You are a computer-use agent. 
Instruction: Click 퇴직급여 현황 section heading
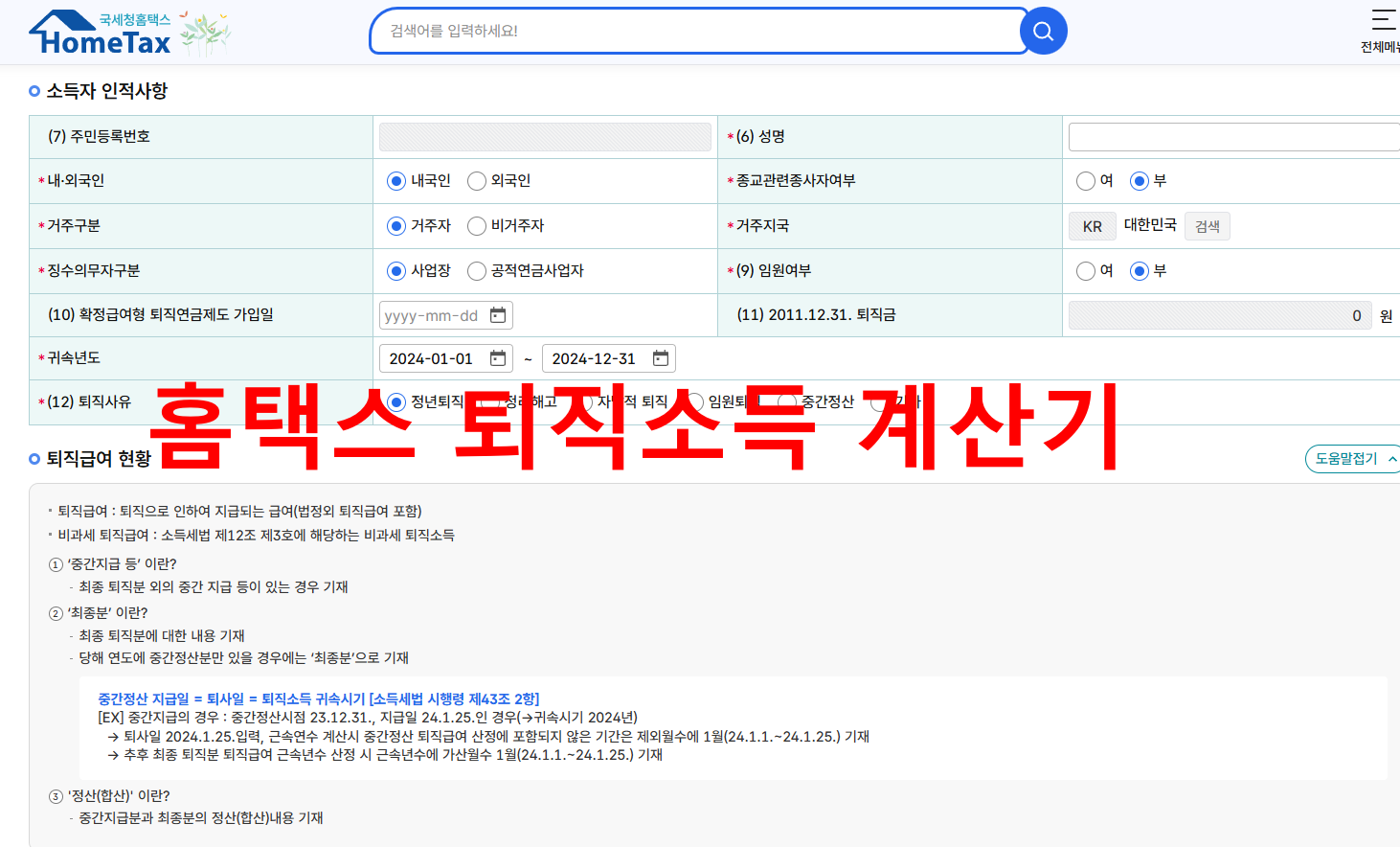pos(99,459)
